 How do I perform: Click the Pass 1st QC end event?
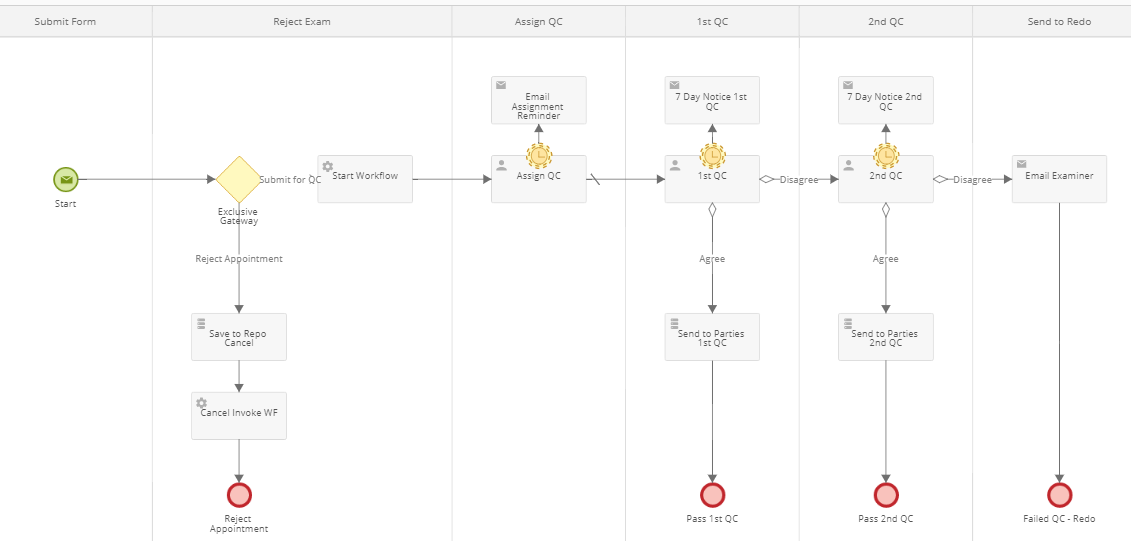click(x=712, y=496)
